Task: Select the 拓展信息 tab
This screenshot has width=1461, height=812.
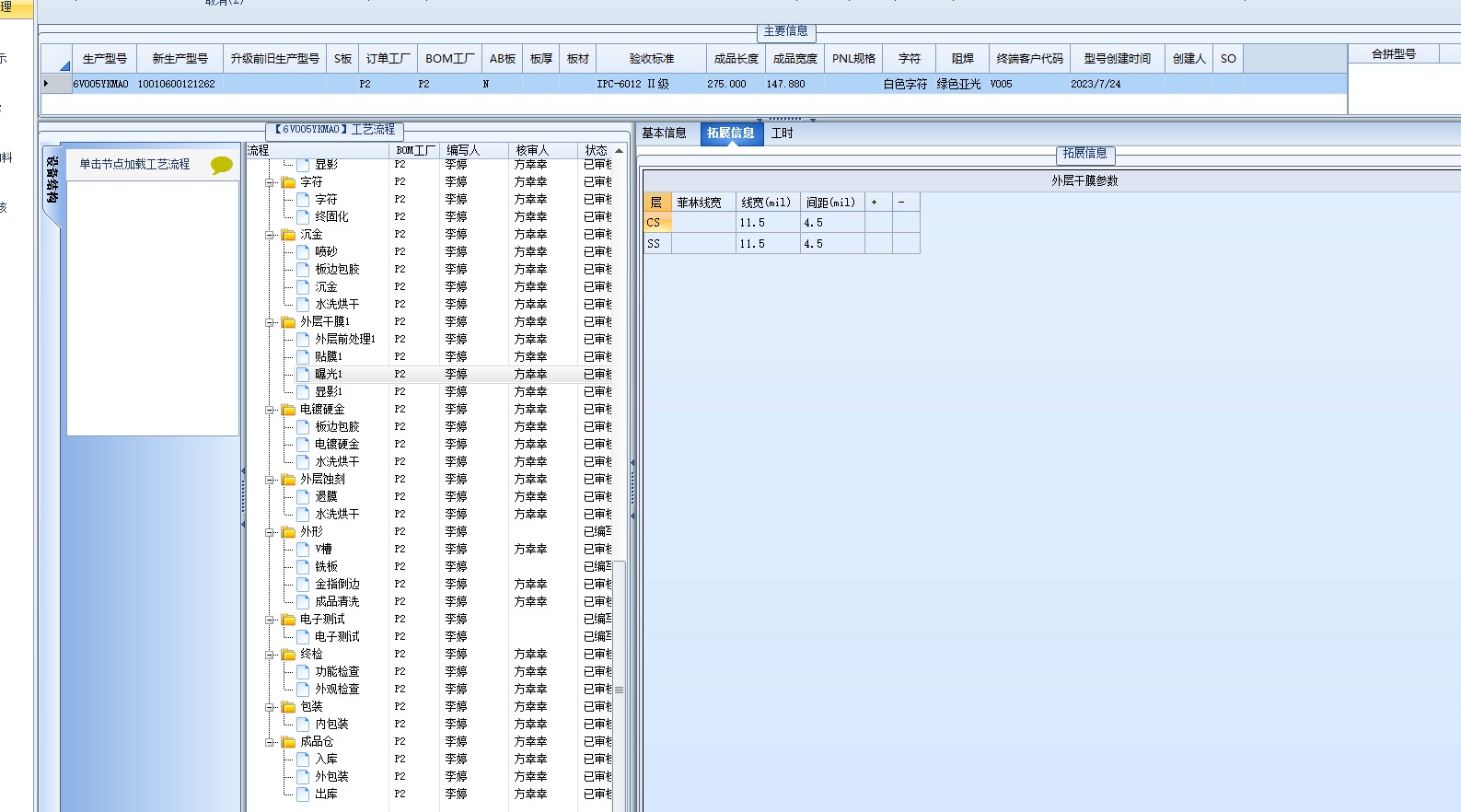Action: click(x=731, y=133)
